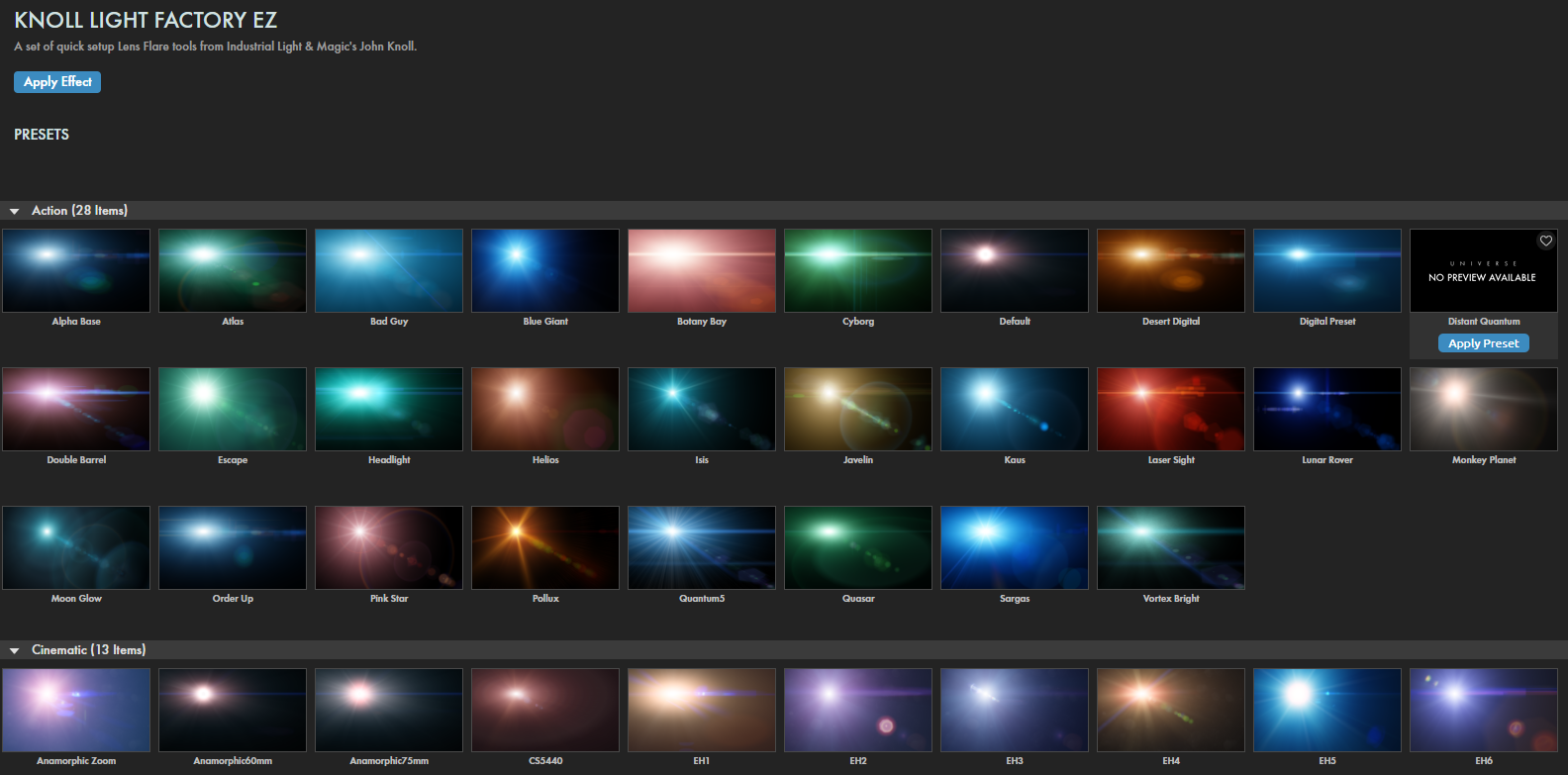1568x775 pixels.
Task: Select the CS5440 cinematic thumbnail
Action: [x=545, y=710]
